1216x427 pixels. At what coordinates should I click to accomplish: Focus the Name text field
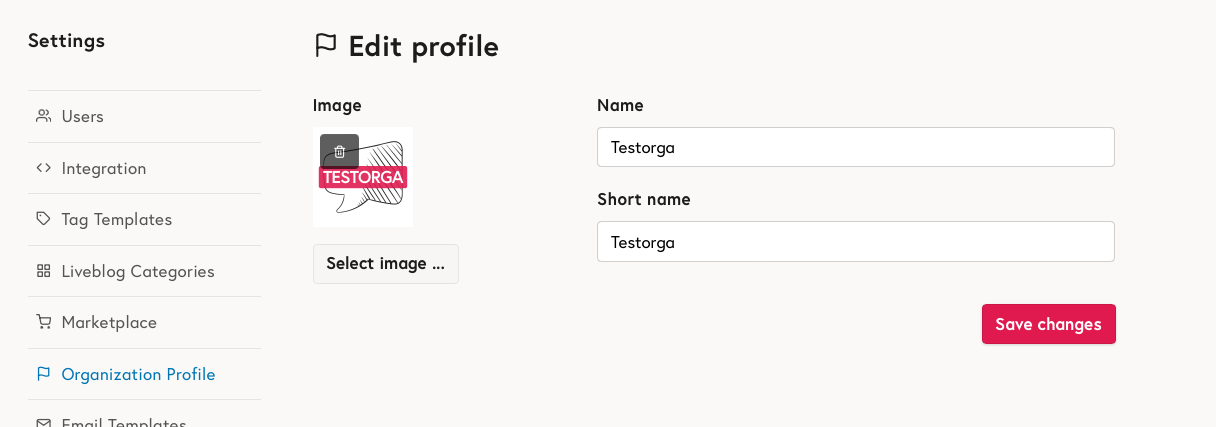[x=855, y=147]
